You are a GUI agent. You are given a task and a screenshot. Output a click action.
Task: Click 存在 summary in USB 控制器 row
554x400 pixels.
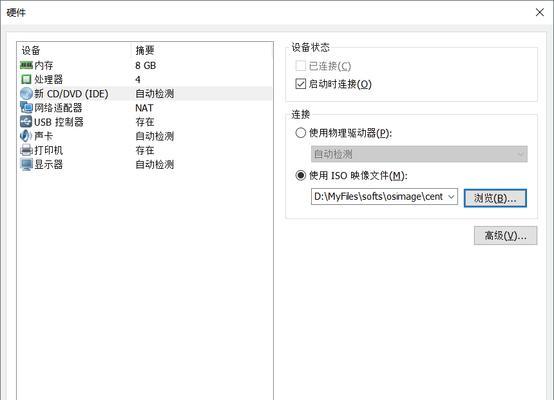click(145, 122)
